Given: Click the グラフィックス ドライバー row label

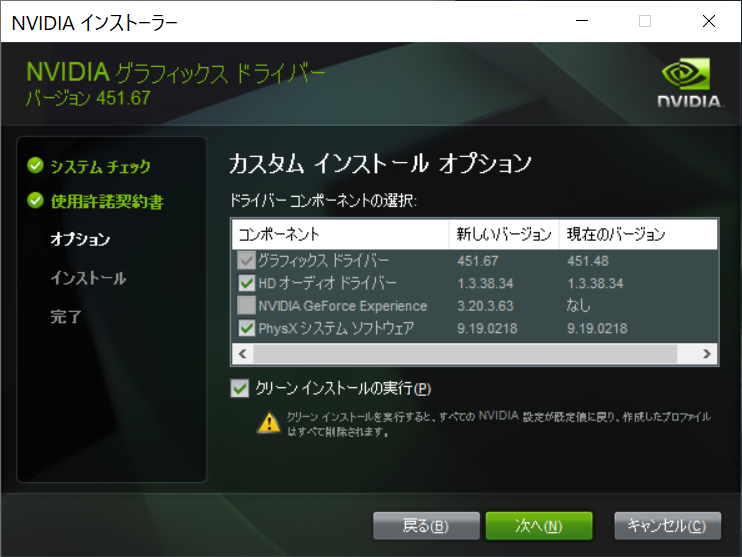Looking at the screenshot, I should pos(323,260).
